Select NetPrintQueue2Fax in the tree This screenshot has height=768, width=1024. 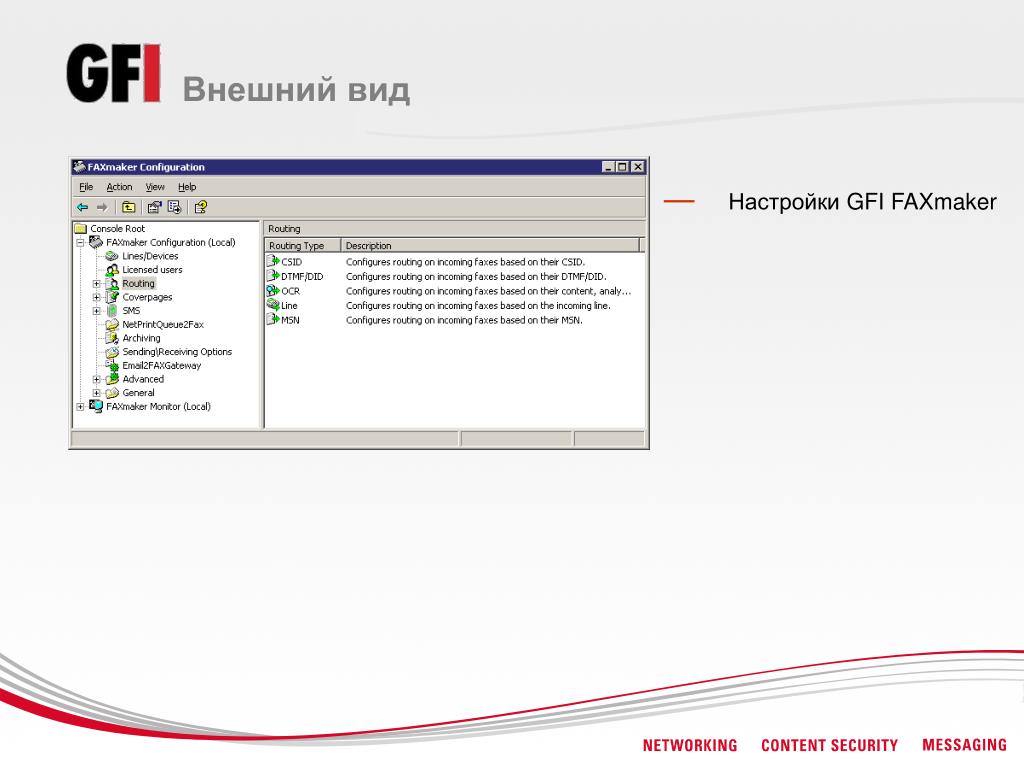point(163,325)
